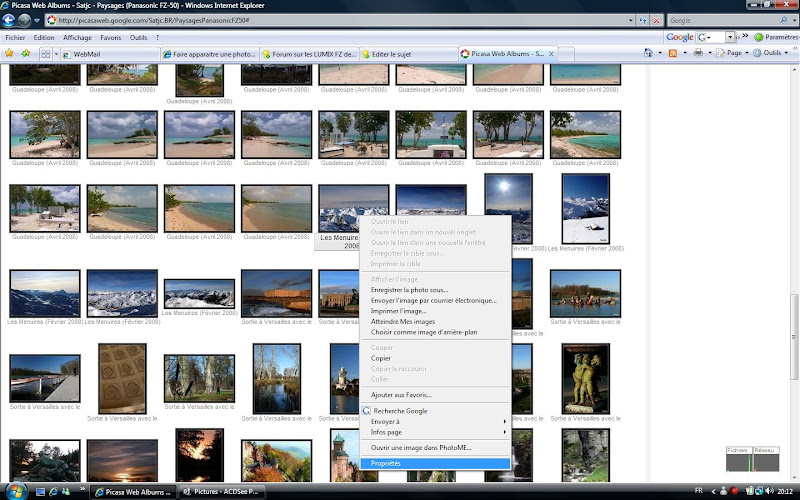Add to favorites with star-plus icon
Image resolution: width=800 pixels, height=500 pixels.
[26, 53]
